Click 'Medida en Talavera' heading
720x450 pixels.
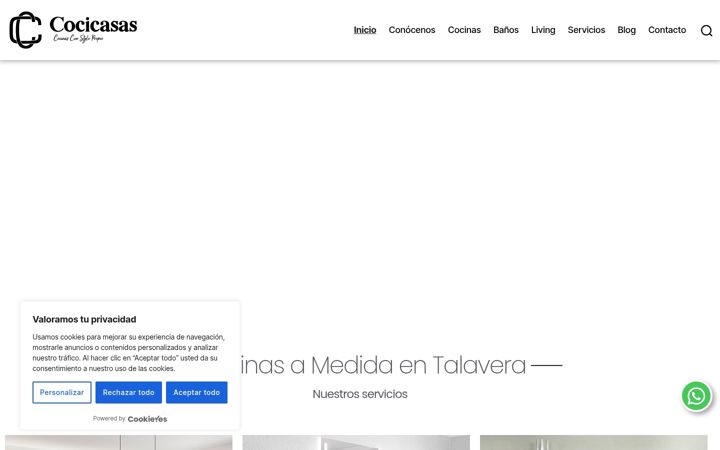(418, 366)
